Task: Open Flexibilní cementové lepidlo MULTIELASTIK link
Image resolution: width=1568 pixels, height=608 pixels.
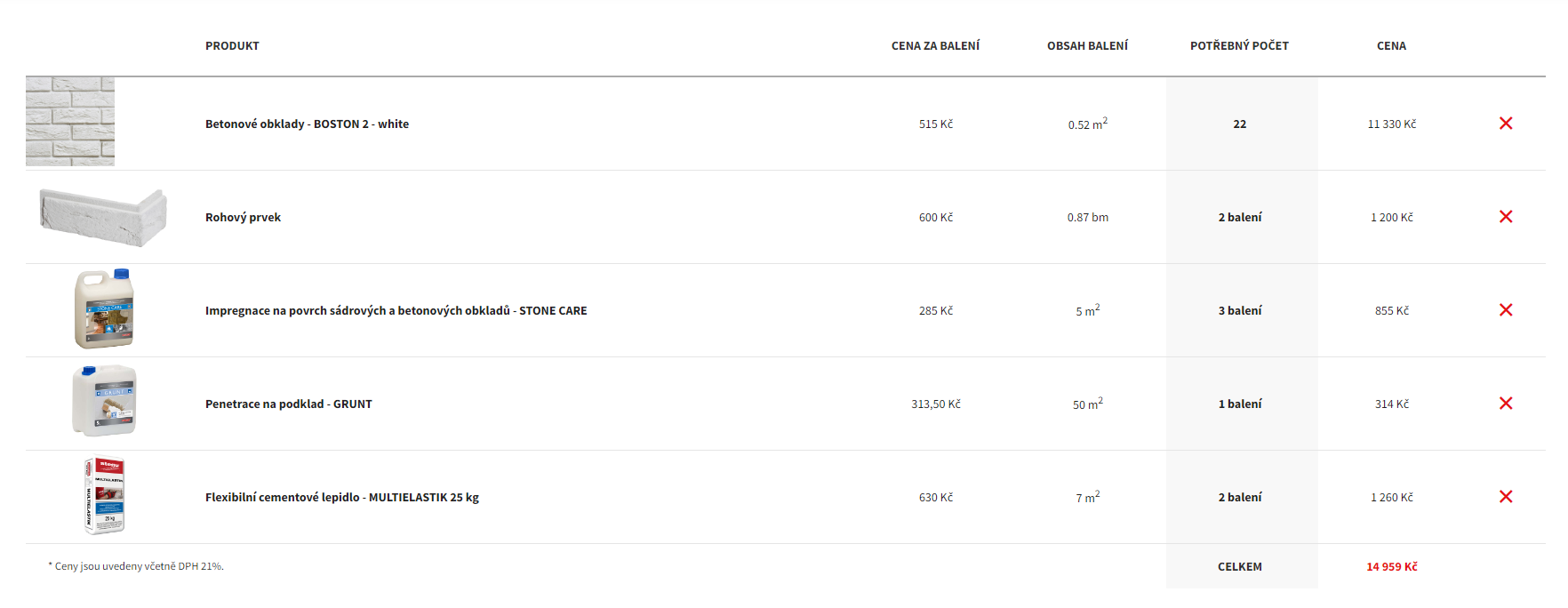Action: (341, 498)
